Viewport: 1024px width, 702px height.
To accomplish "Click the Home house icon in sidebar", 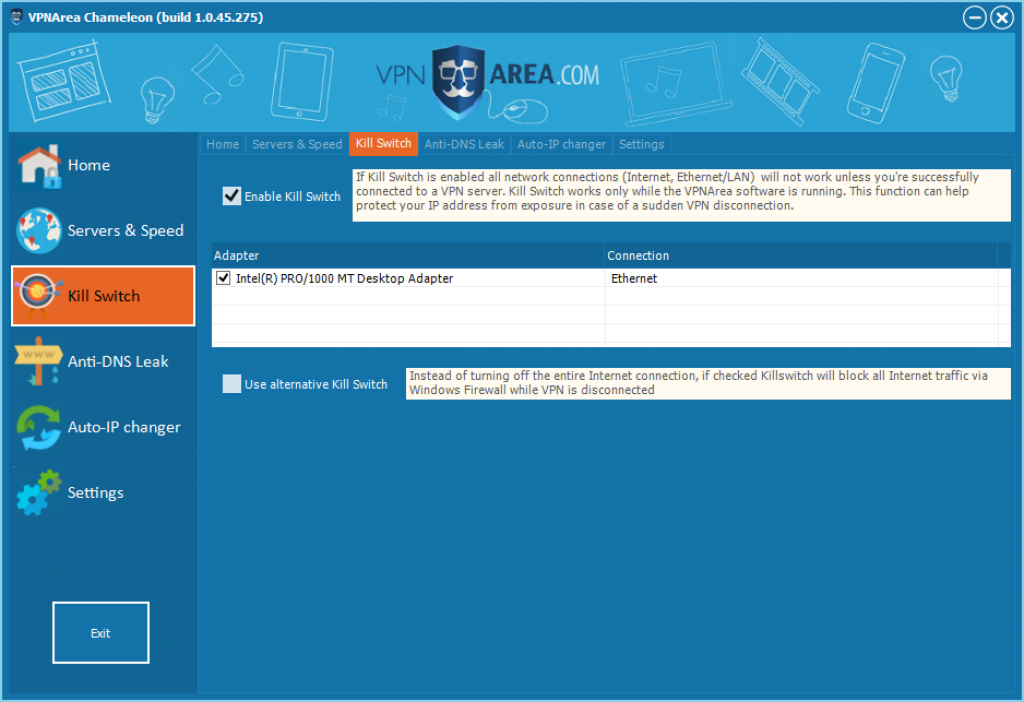I will click(39, 166).
